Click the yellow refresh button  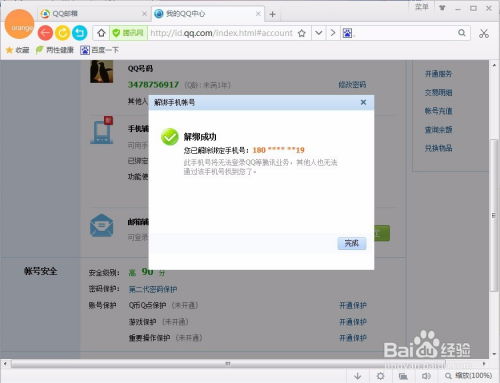pyautogui.click(x=62, y=33)
